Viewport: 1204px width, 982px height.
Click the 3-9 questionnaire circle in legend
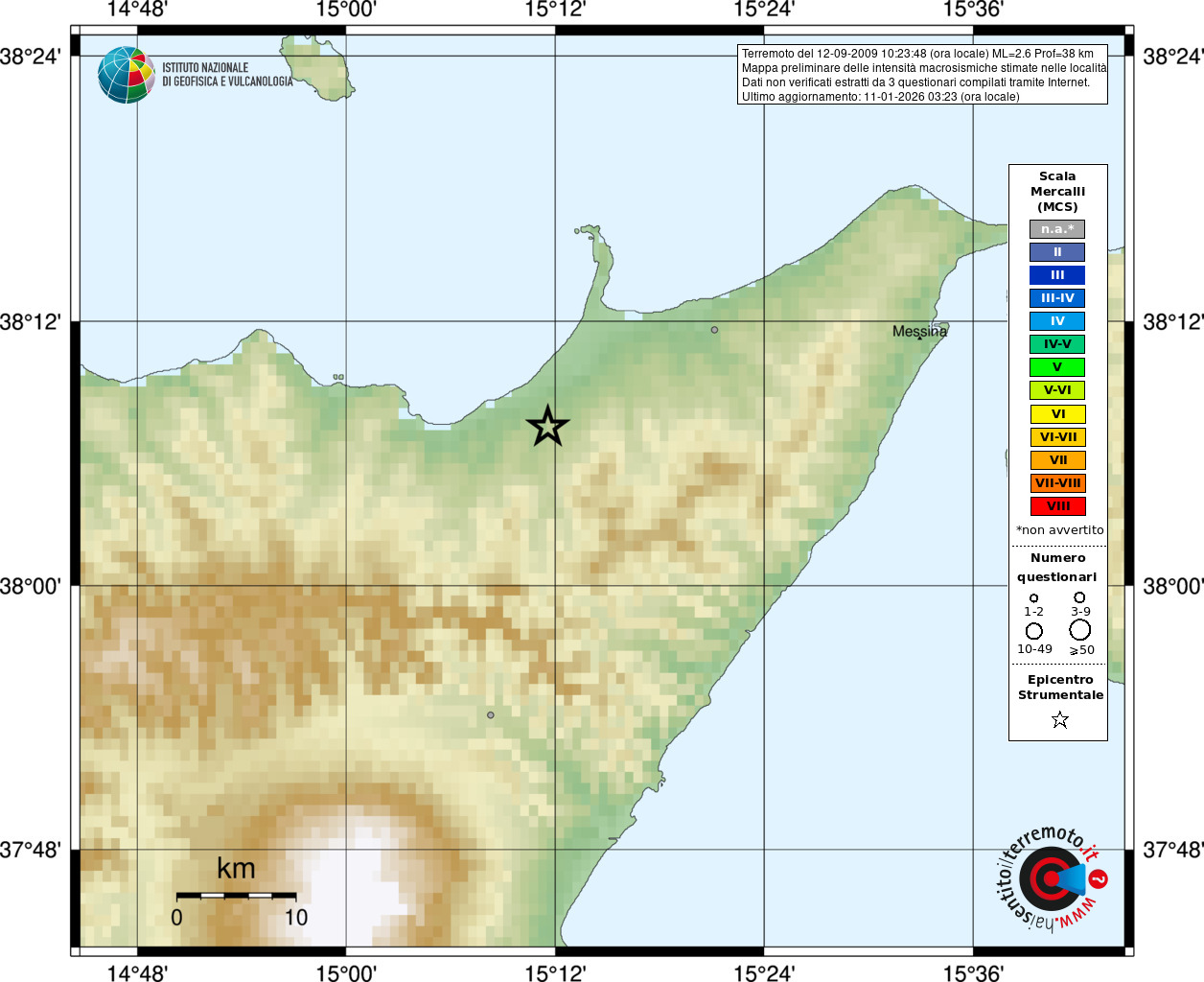click(x=1079, y=597)
